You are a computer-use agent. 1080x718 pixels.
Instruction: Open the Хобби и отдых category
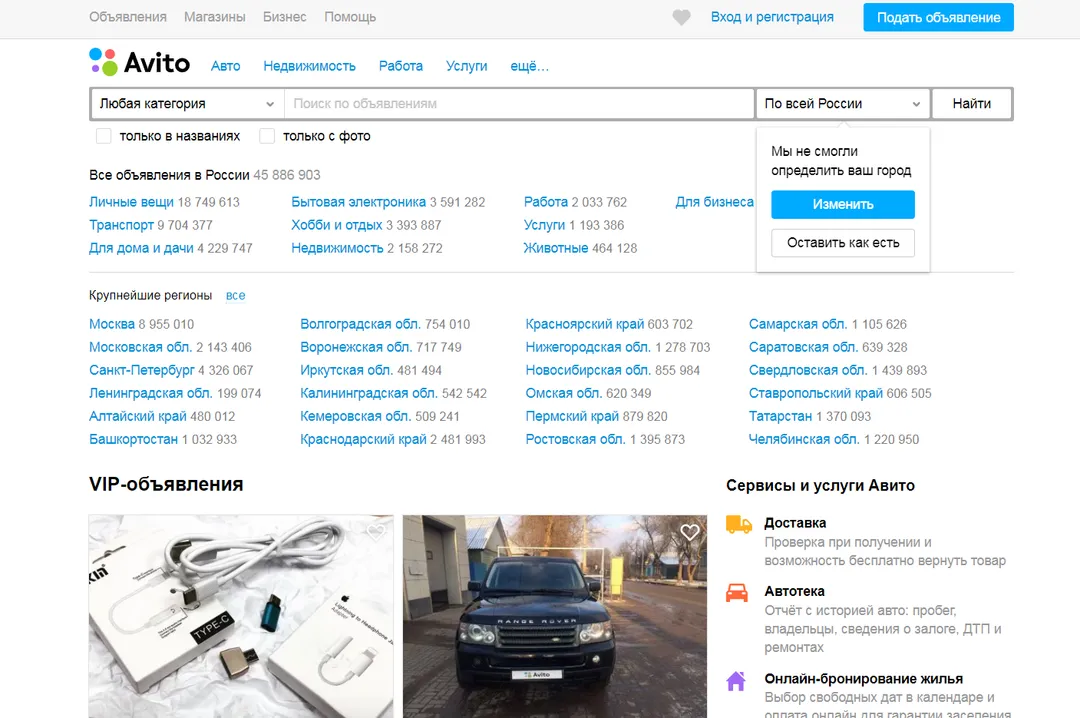[x=337, y=225]
